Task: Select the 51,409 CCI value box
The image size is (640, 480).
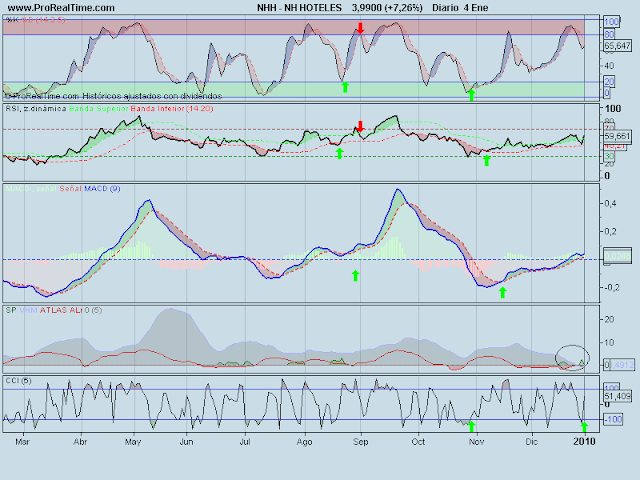Action: [x=618, y=396]
